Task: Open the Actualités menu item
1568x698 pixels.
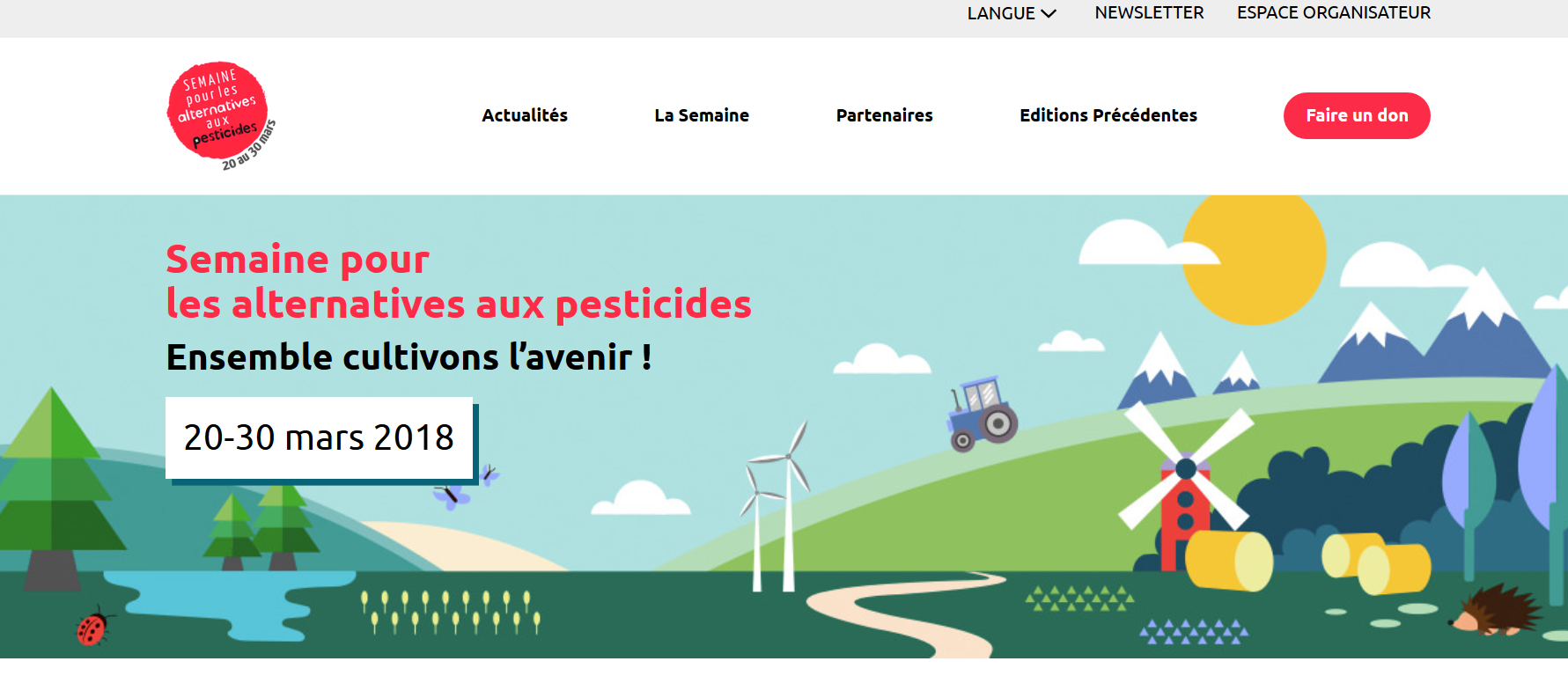Action: [525, 115]
